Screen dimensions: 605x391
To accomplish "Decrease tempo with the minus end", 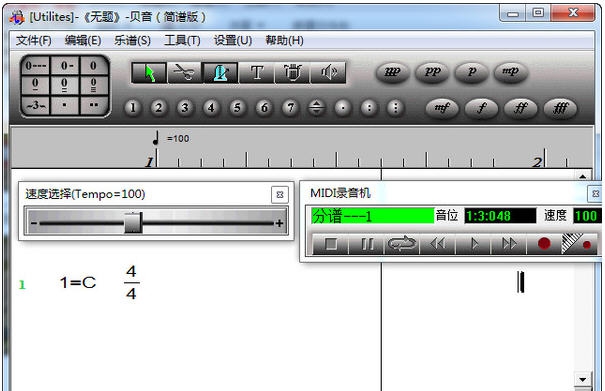I will pos(34,223).
